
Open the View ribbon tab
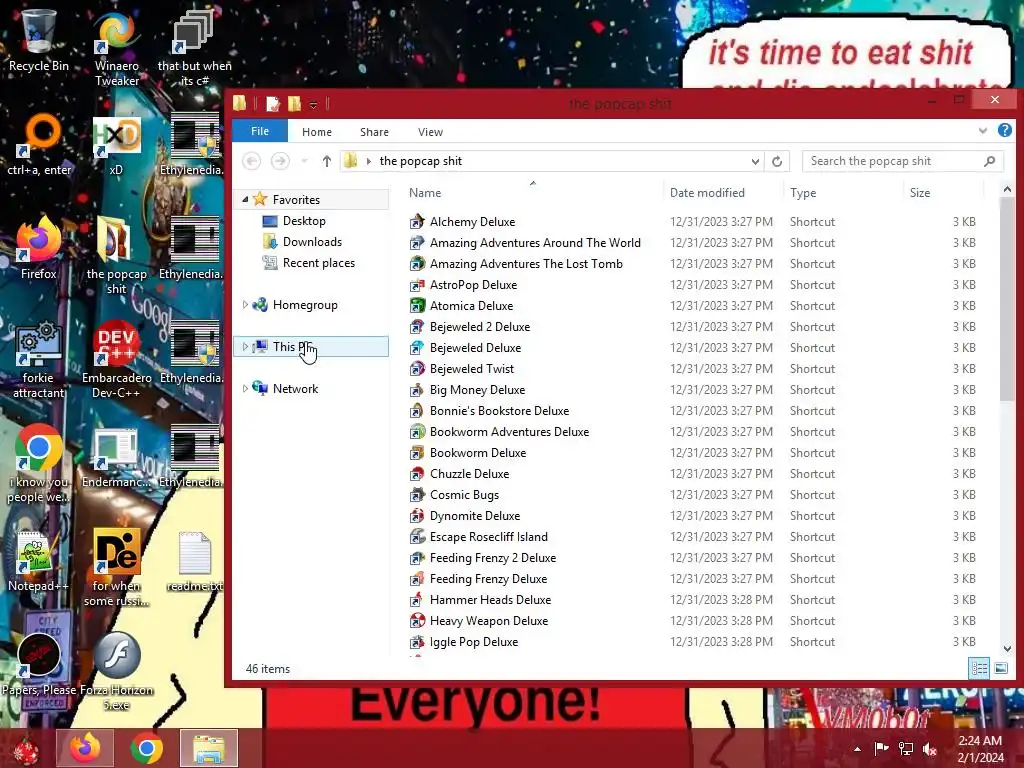click(x=430, y=132)
